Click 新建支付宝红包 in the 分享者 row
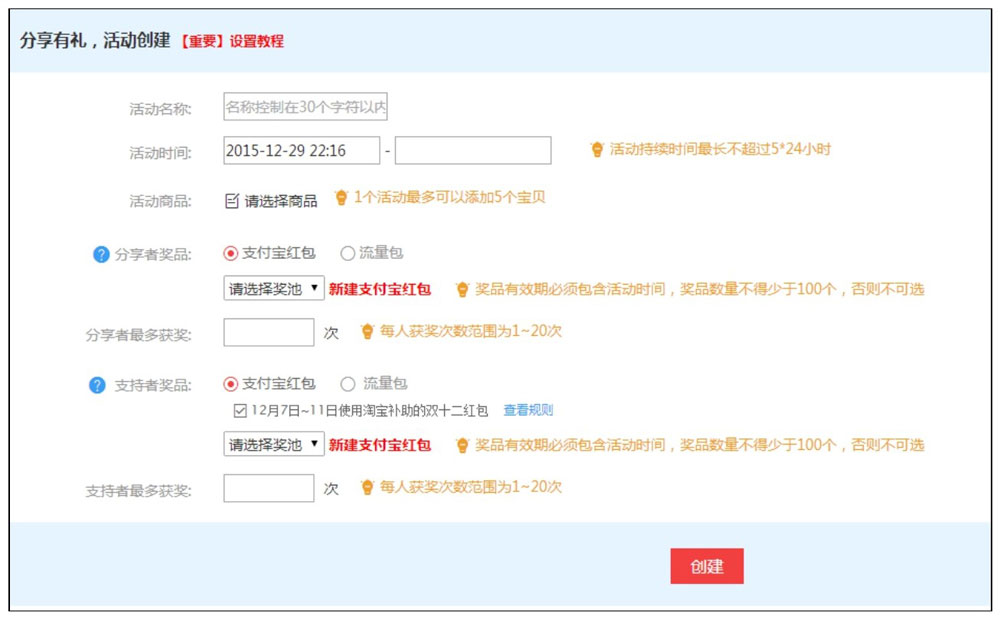 click(x=382, y=288)
